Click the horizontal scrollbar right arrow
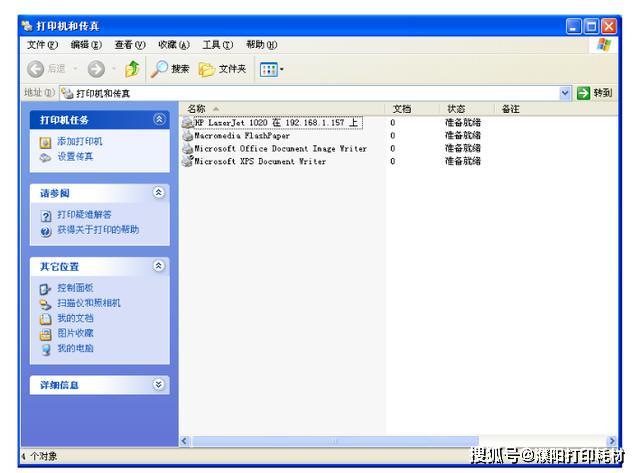 tap(611, 441)
